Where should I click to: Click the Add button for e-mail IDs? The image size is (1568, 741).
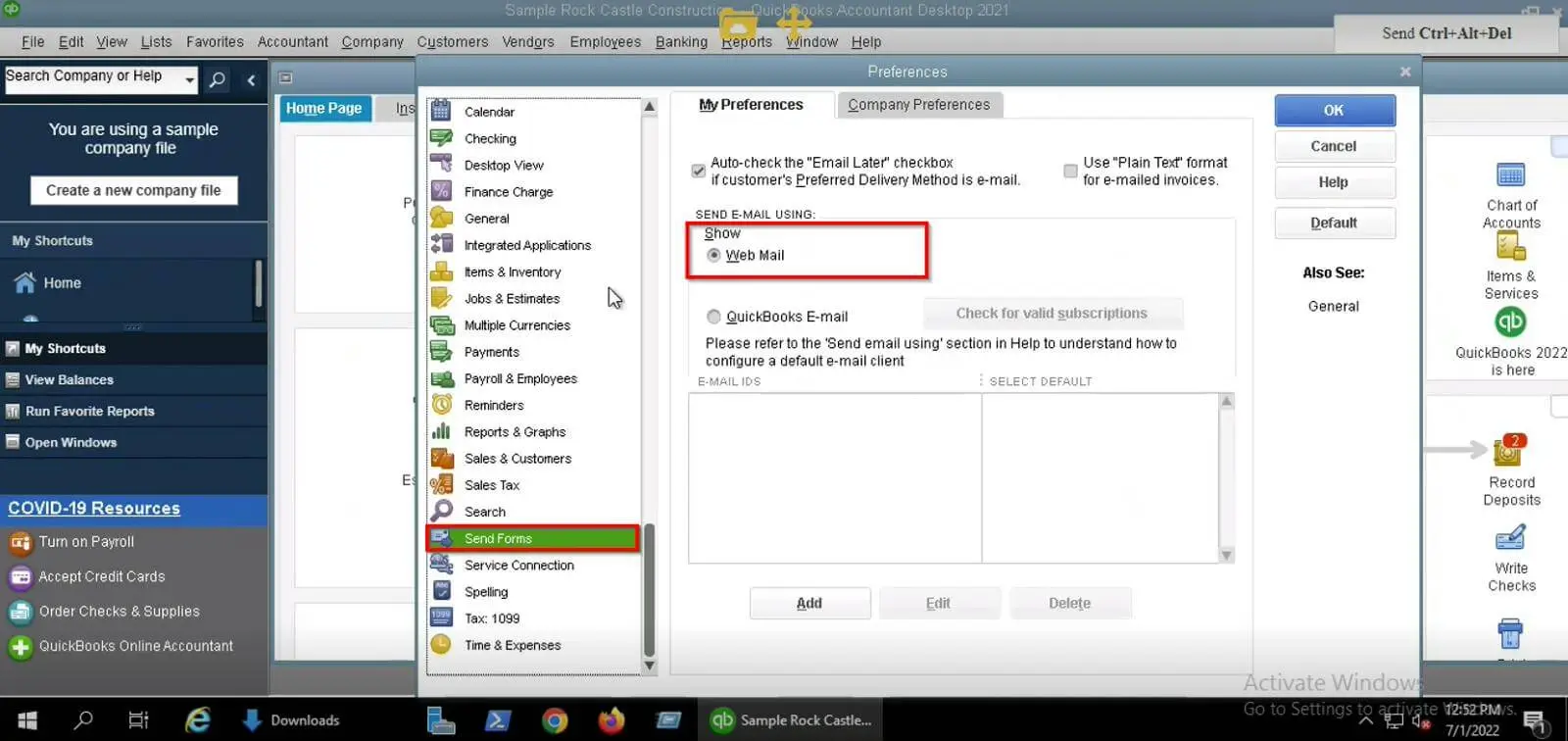(809, 604)
